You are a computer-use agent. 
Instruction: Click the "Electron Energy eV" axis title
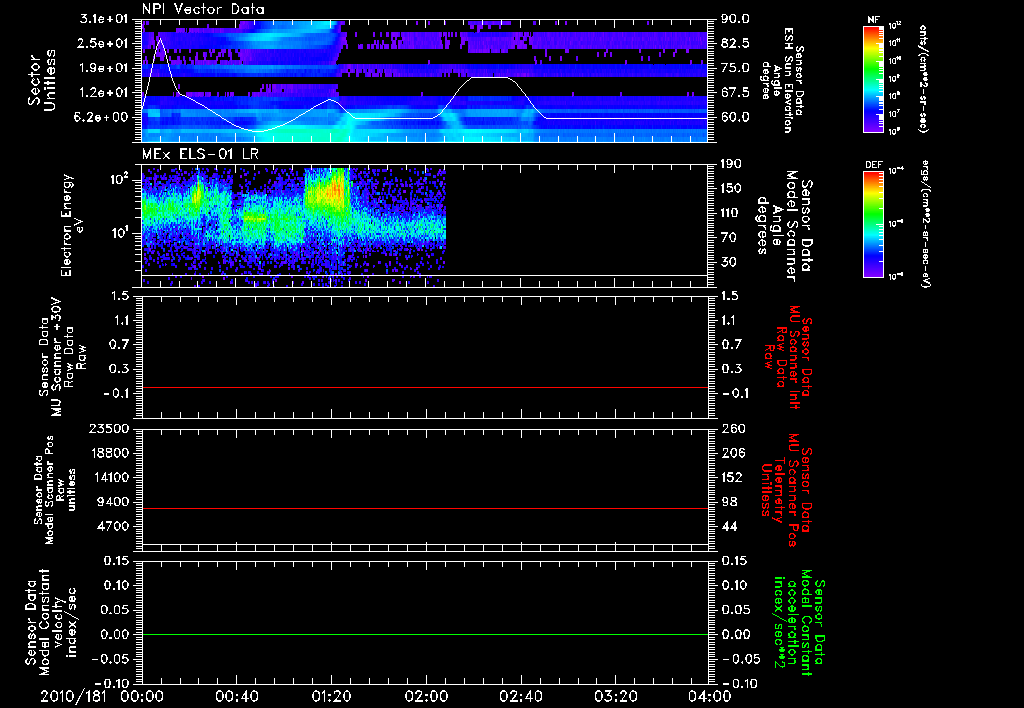[72, 225]
